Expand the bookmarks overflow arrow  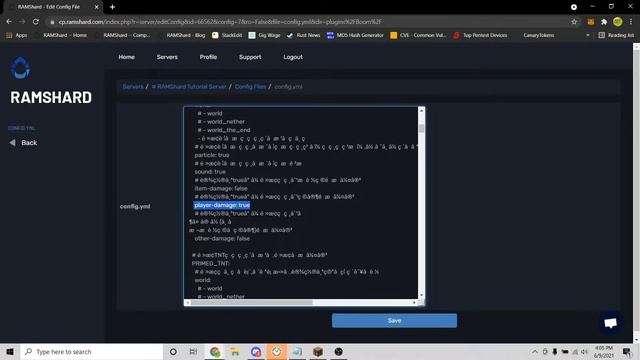588,36
